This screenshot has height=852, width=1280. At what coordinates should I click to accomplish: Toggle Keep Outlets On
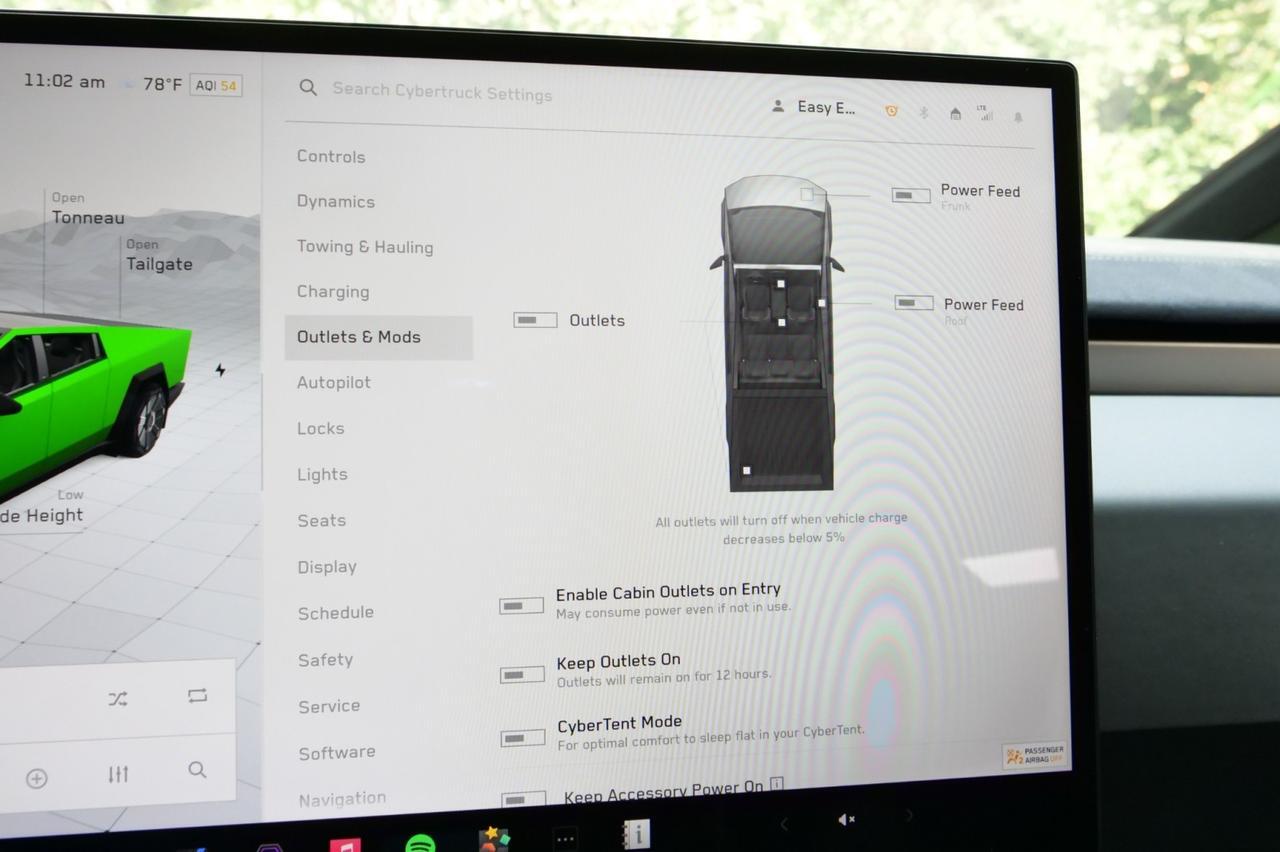click(522, 675)
